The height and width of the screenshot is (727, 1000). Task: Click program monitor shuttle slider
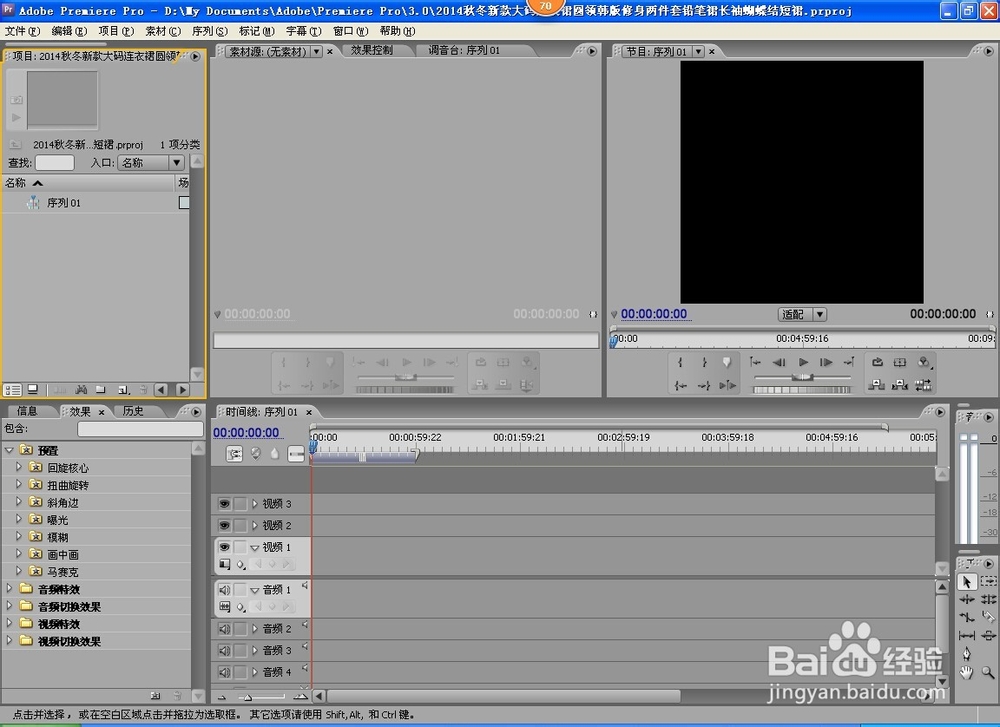point(802,377)
